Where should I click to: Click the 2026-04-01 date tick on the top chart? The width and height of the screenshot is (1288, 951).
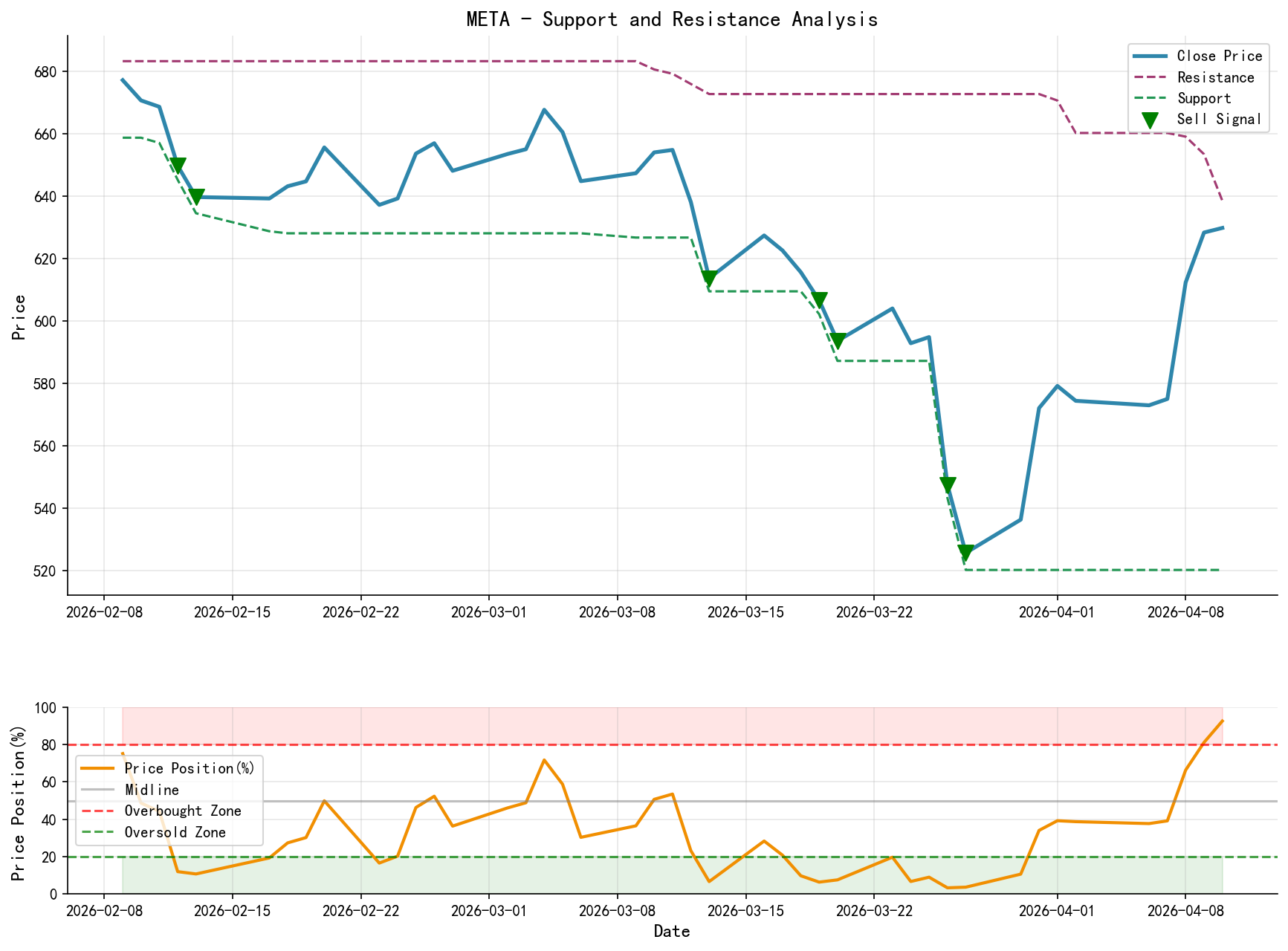[x=1058, y=611]
